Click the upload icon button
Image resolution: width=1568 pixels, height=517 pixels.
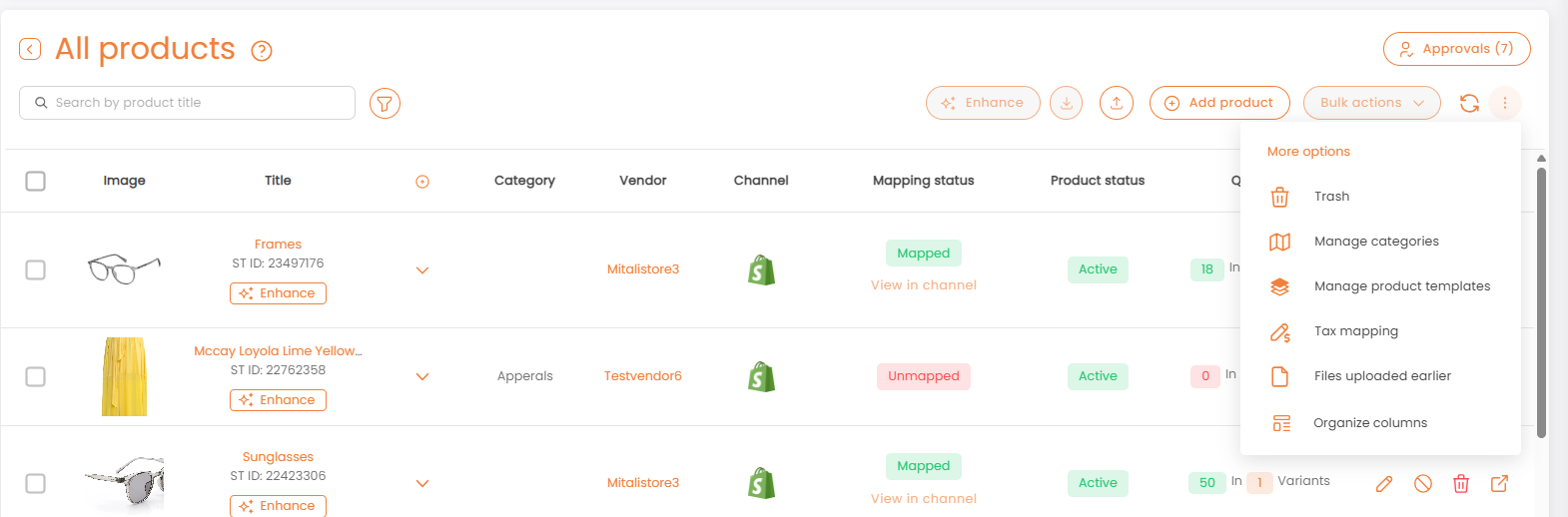[1117, 103]
